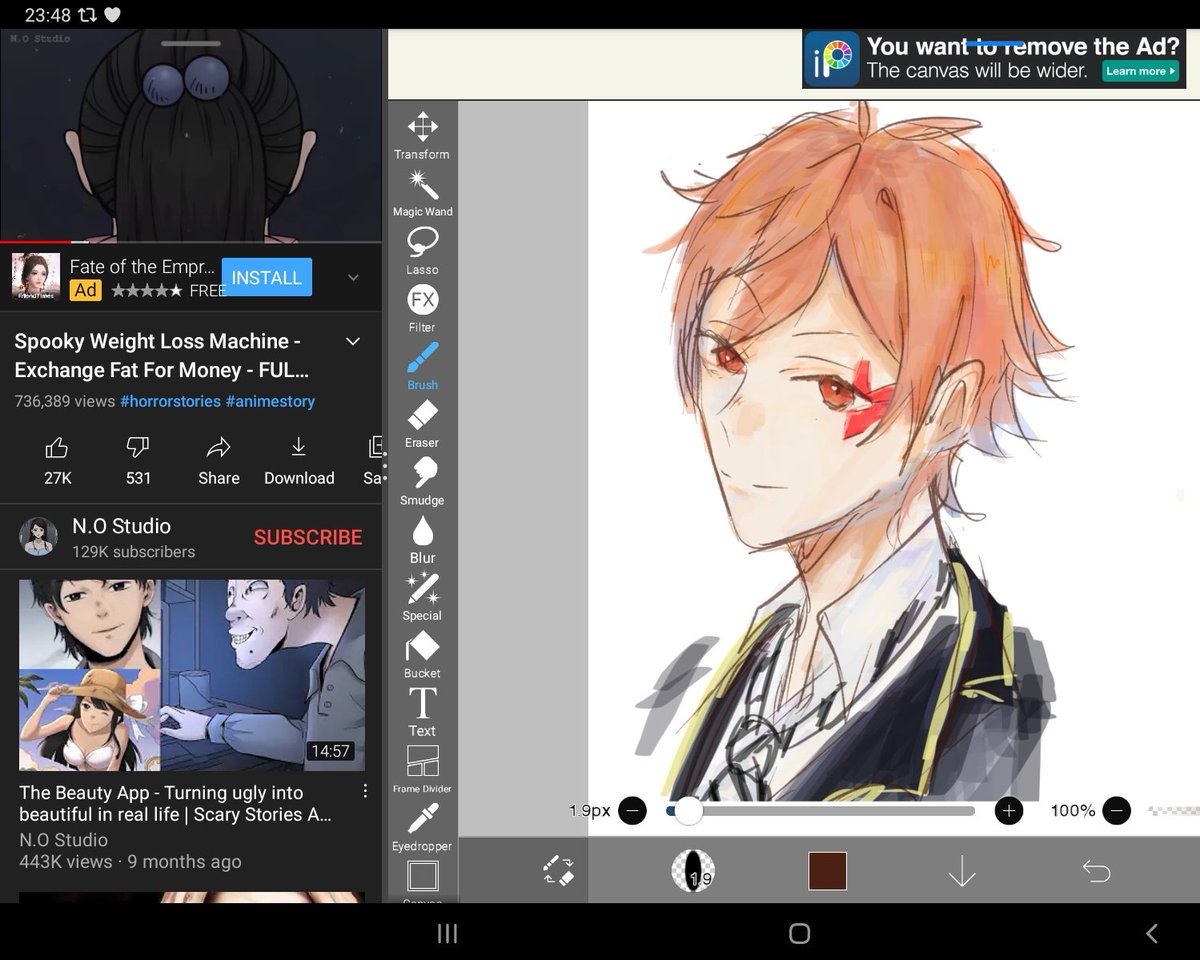Switch to the Eraser tool
Image resolution: width=1200 pixels, height=960 pixels.
pos(422,424)
